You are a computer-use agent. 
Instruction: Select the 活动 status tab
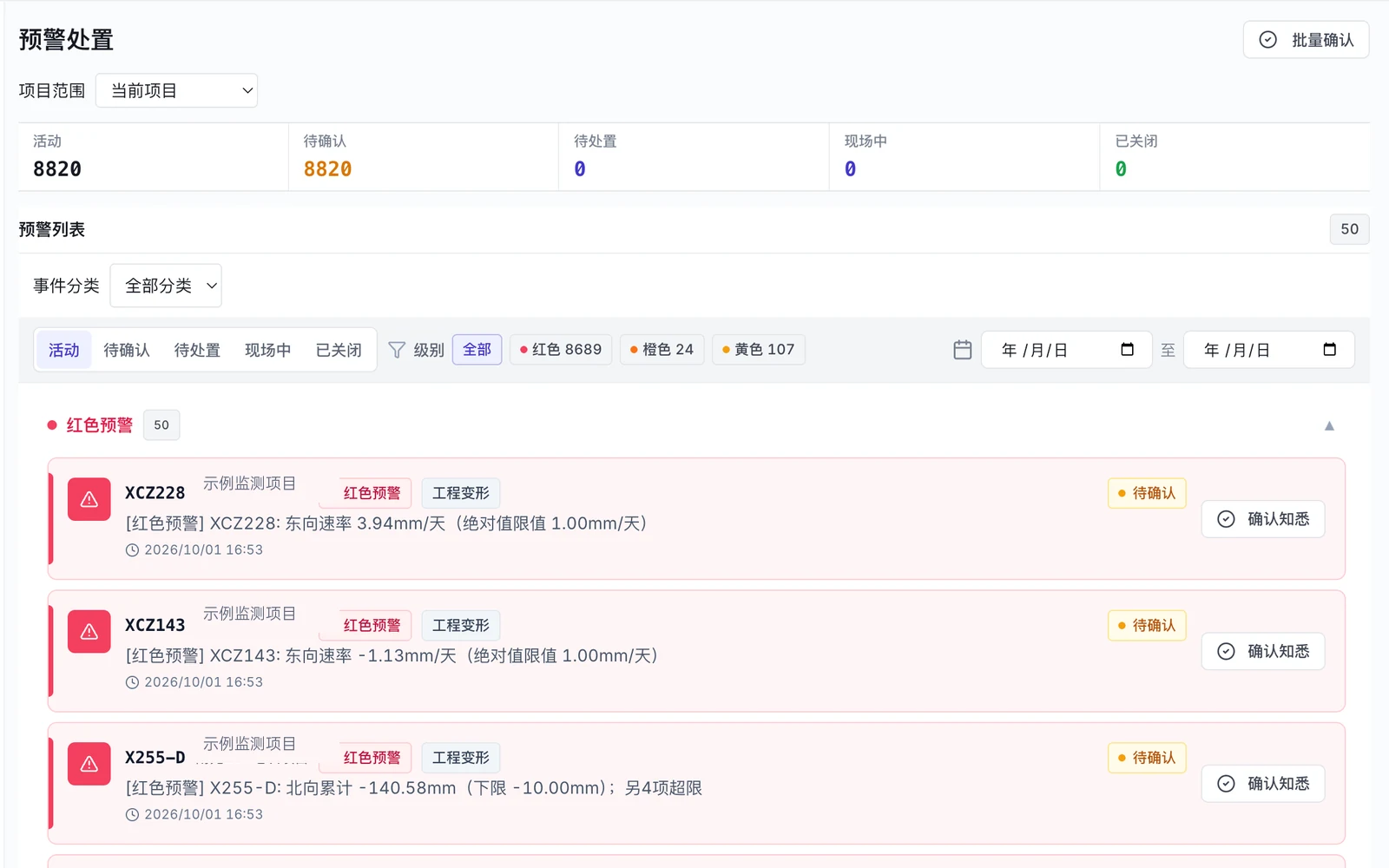point(63,350)
